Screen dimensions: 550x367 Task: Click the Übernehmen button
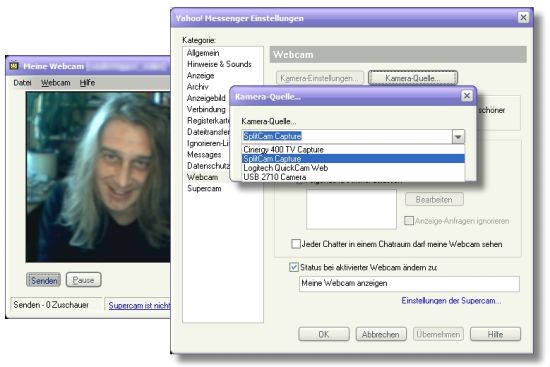click(x=438, y=334)
